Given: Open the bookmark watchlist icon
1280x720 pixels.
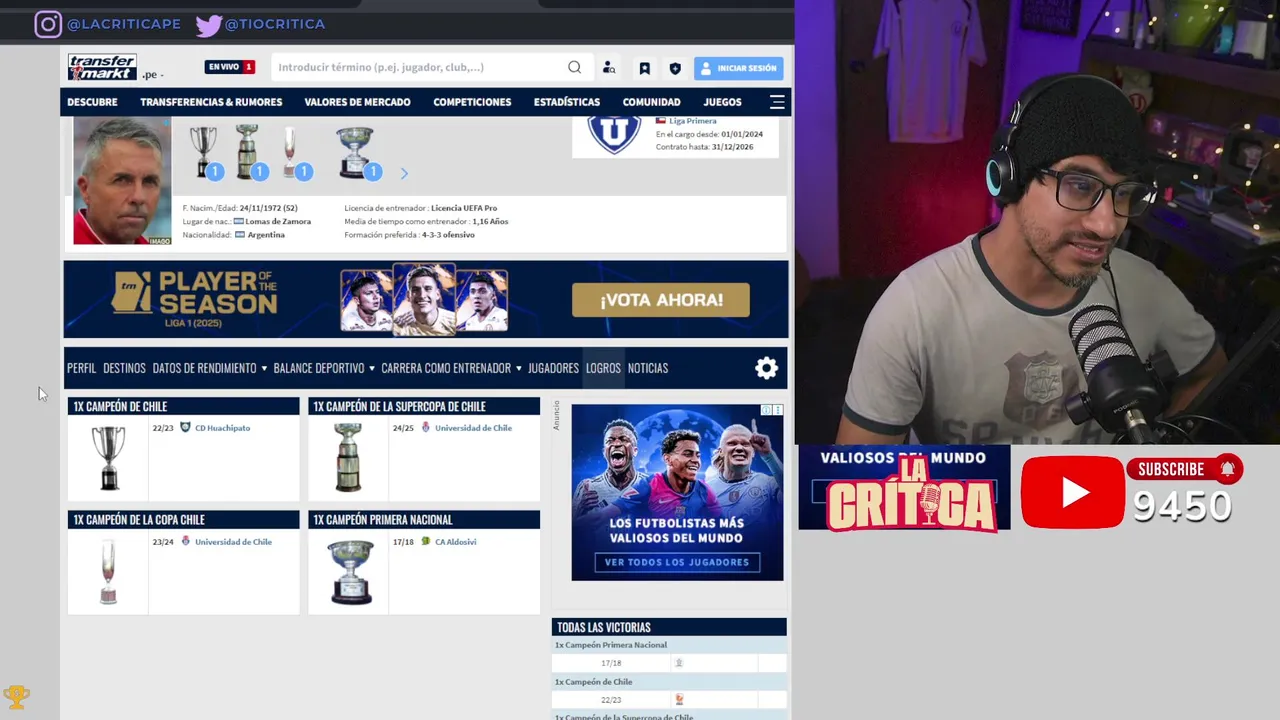Looking at the screenshot, I should tap(644, 68).
